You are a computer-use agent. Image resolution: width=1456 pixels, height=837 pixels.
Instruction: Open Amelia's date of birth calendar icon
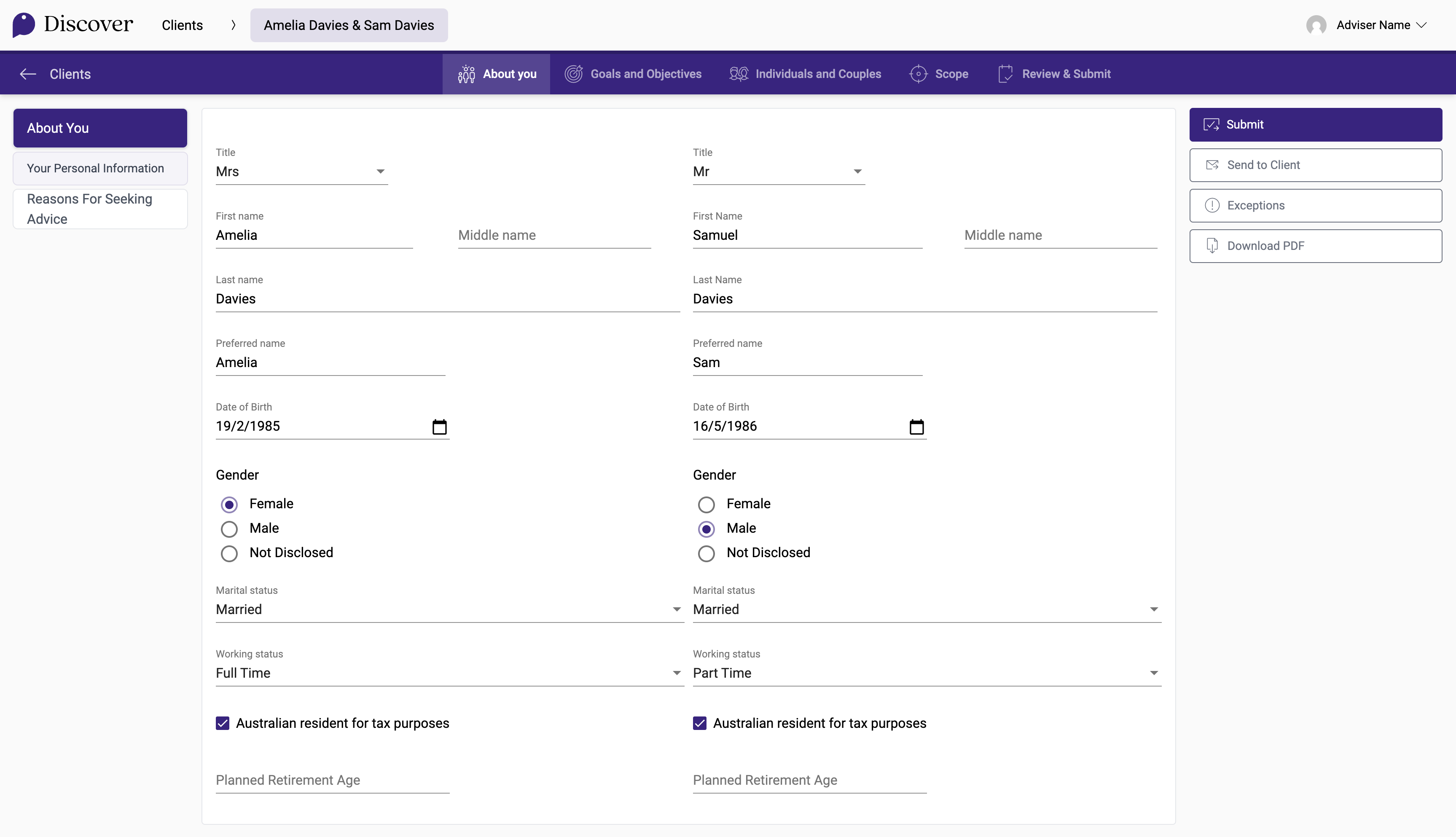pyautogui.click(x=439, y=427)
